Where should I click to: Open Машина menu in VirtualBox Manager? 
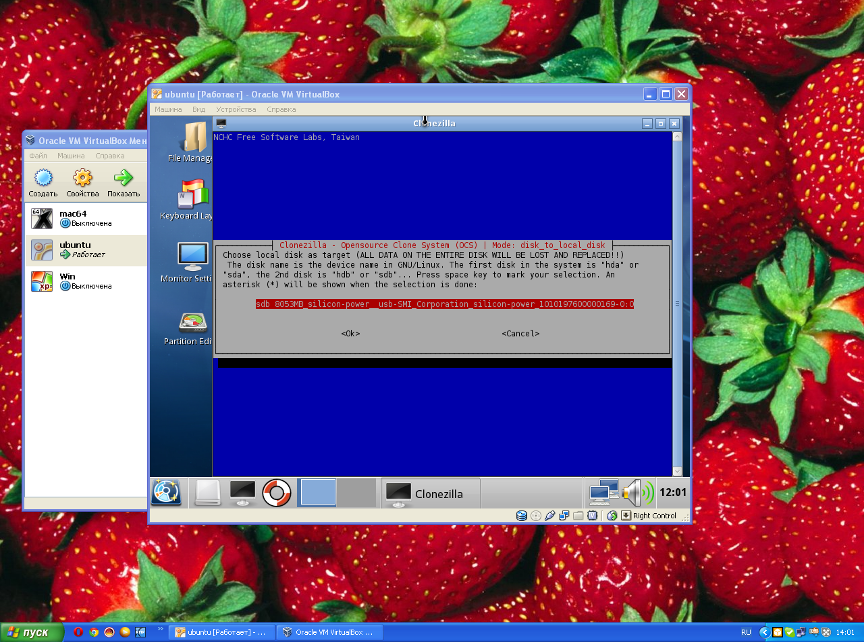[71, 155]
